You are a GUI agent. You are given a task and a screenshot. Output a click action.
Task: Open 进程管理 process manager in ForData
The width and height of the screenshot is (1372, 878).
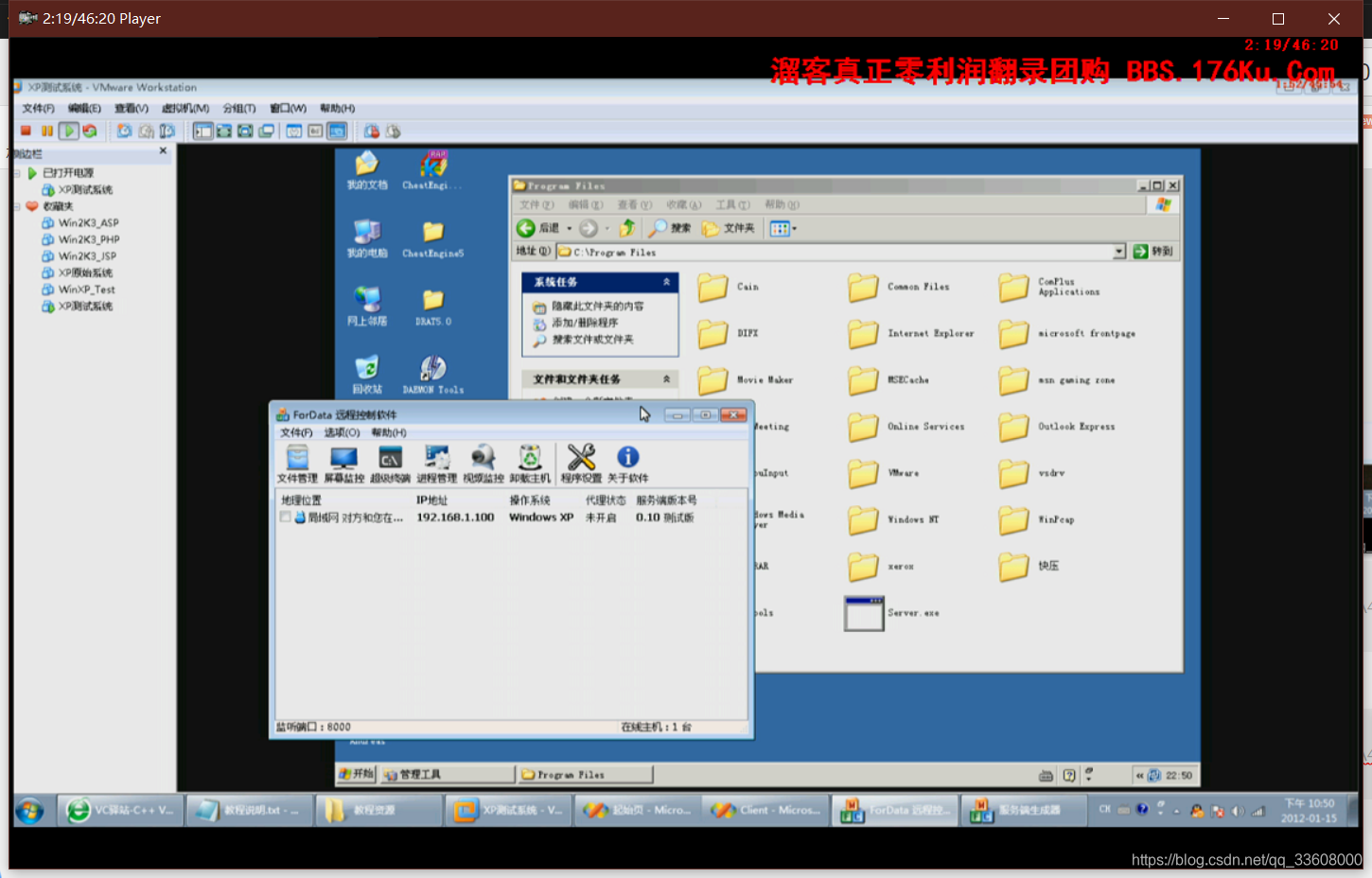click(436, 465)
